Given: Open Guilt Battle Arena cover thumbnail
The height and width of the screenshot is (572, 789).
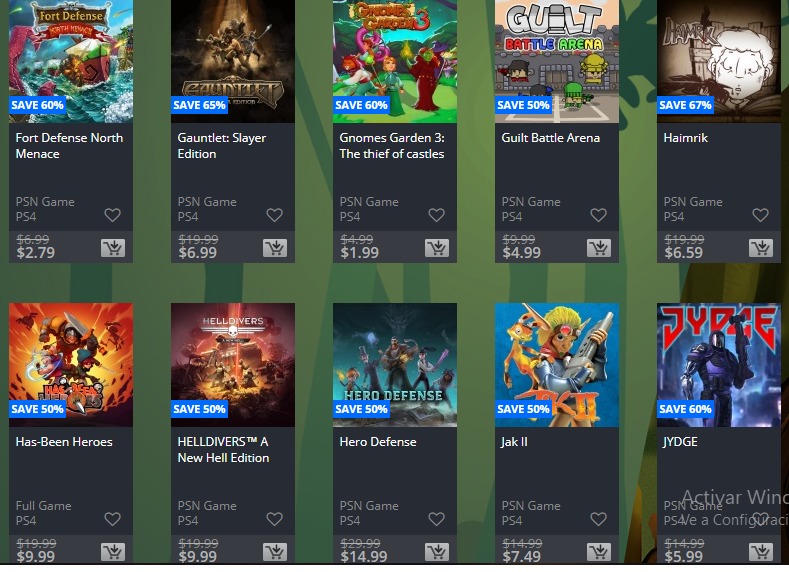Looking at the screenshot, I should 557,61.
